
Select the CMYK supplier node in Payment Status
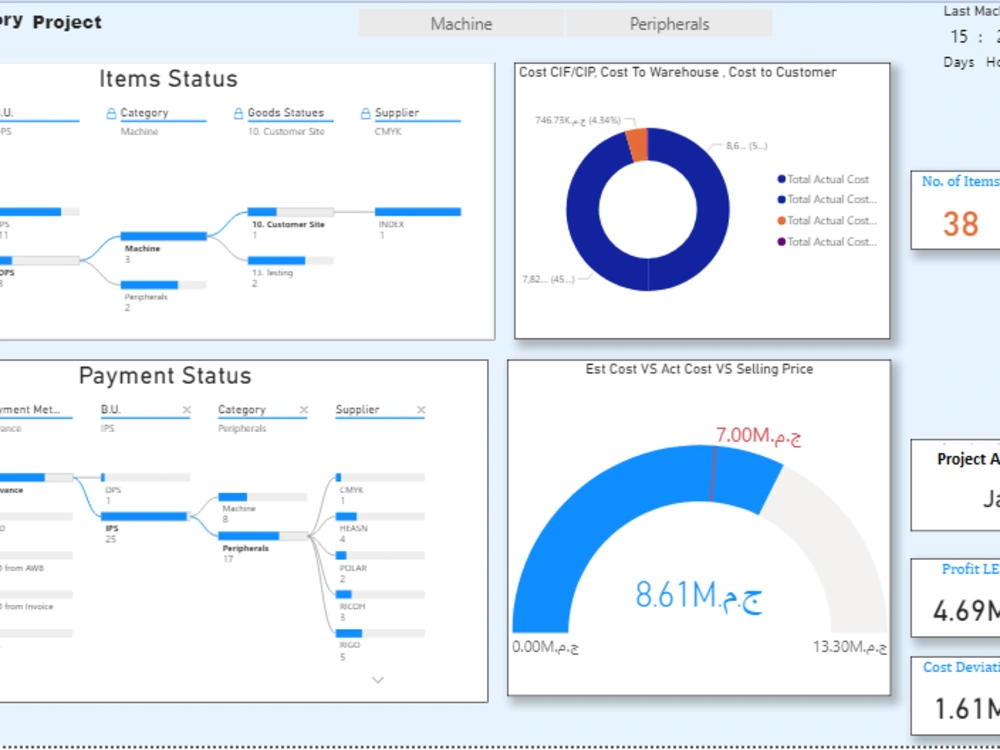pyautogui.click(x=380, y=477)
